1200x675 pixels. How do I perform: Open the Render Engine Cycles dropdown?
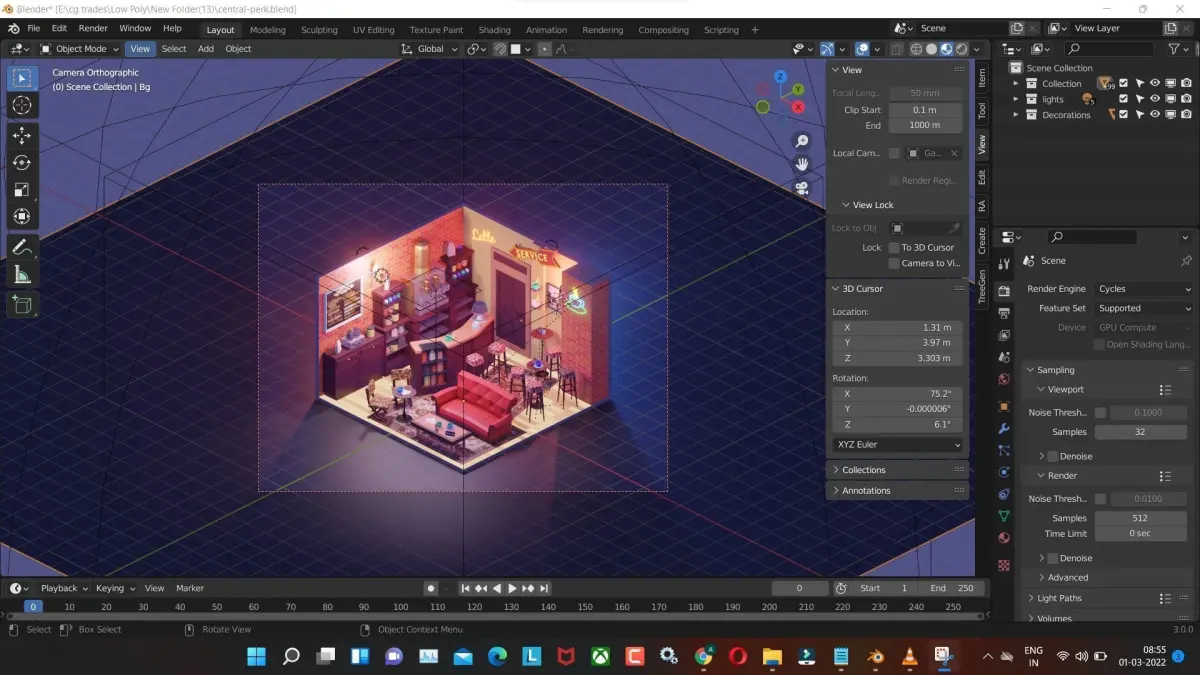[x=1144, y=289]
